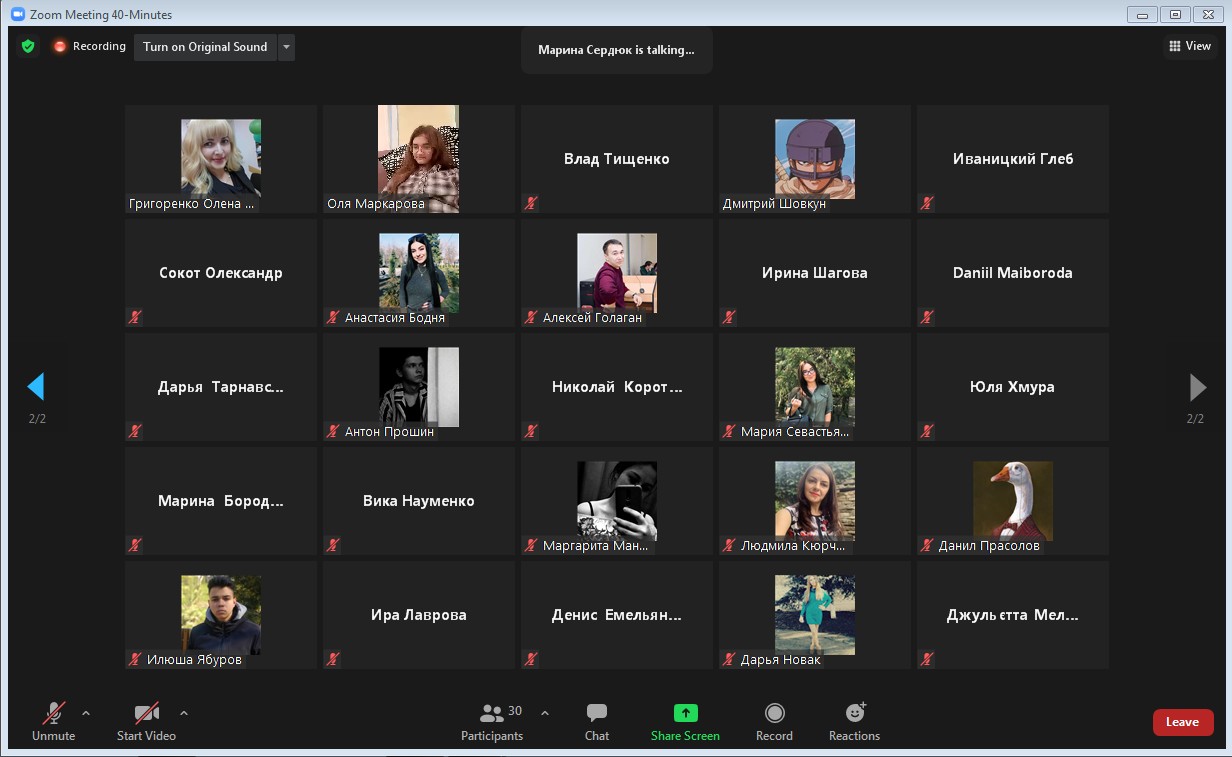Viewport: 1232px width, 757px height.
Task: Leave the meeting
Action: click(x=1182, y=722)
